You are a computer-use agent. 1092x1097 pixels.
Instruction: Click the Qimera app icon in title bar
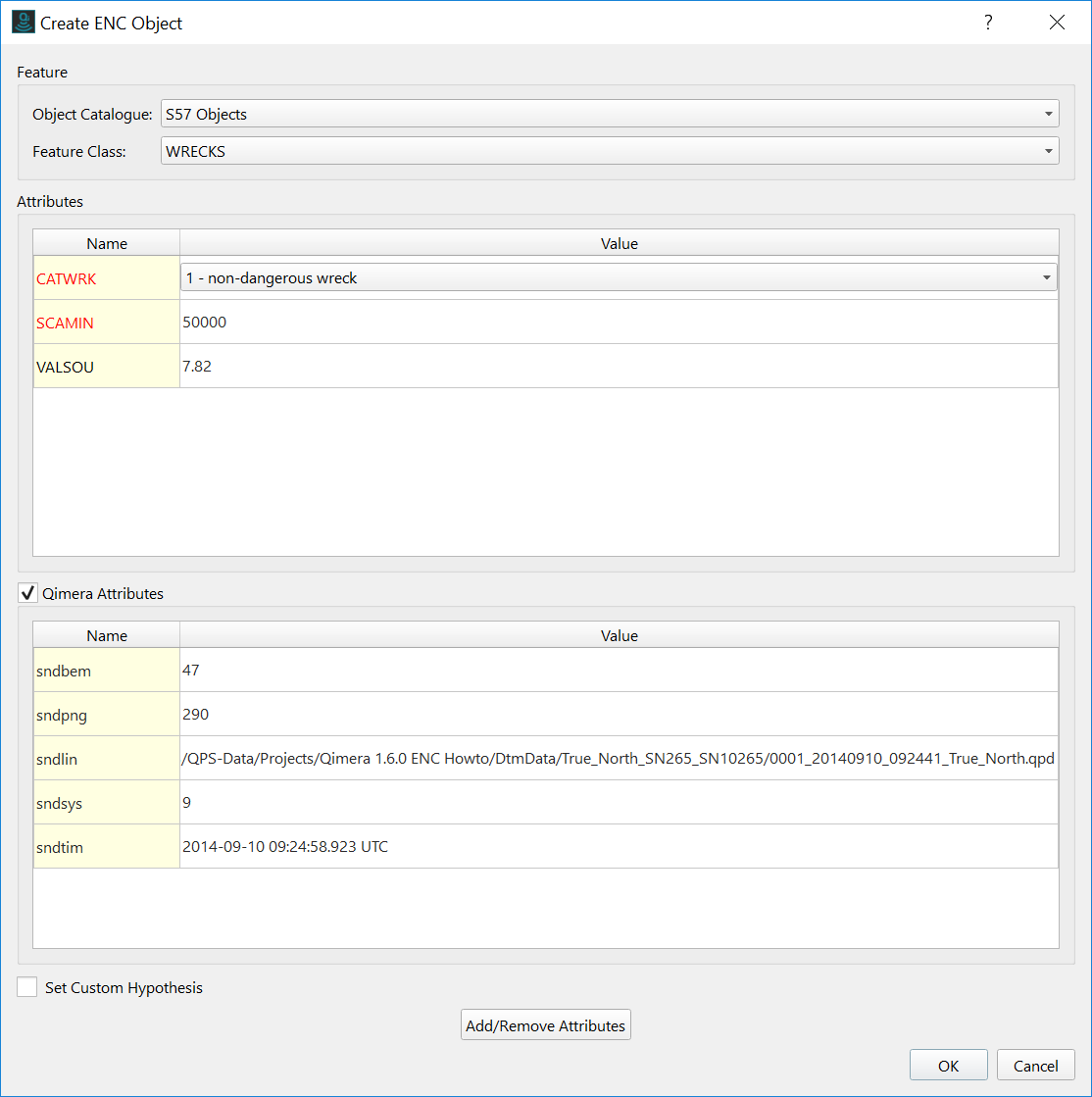pos(23,23)
